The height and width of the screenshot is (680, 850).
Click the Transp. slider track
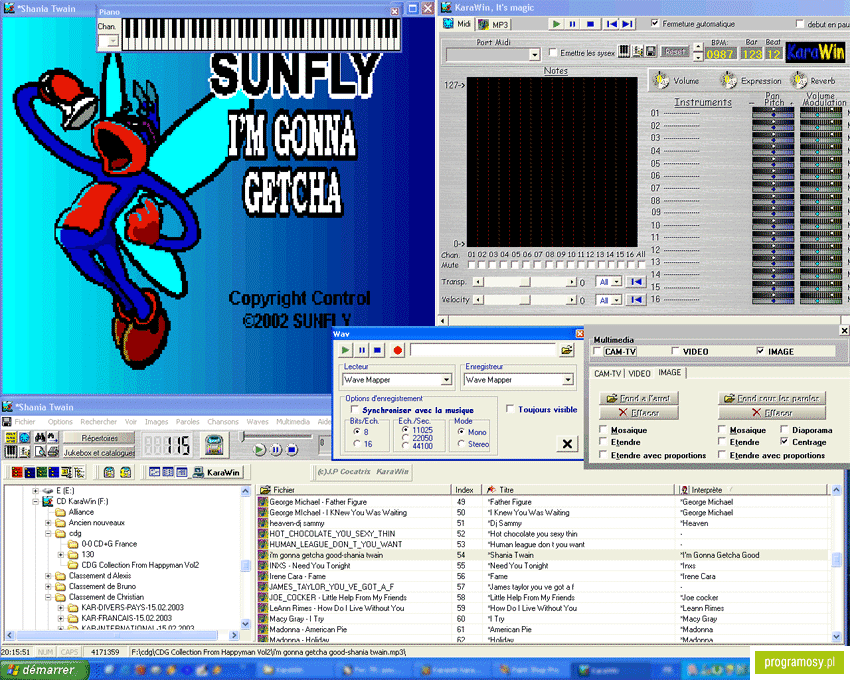(x=525, y=282)
